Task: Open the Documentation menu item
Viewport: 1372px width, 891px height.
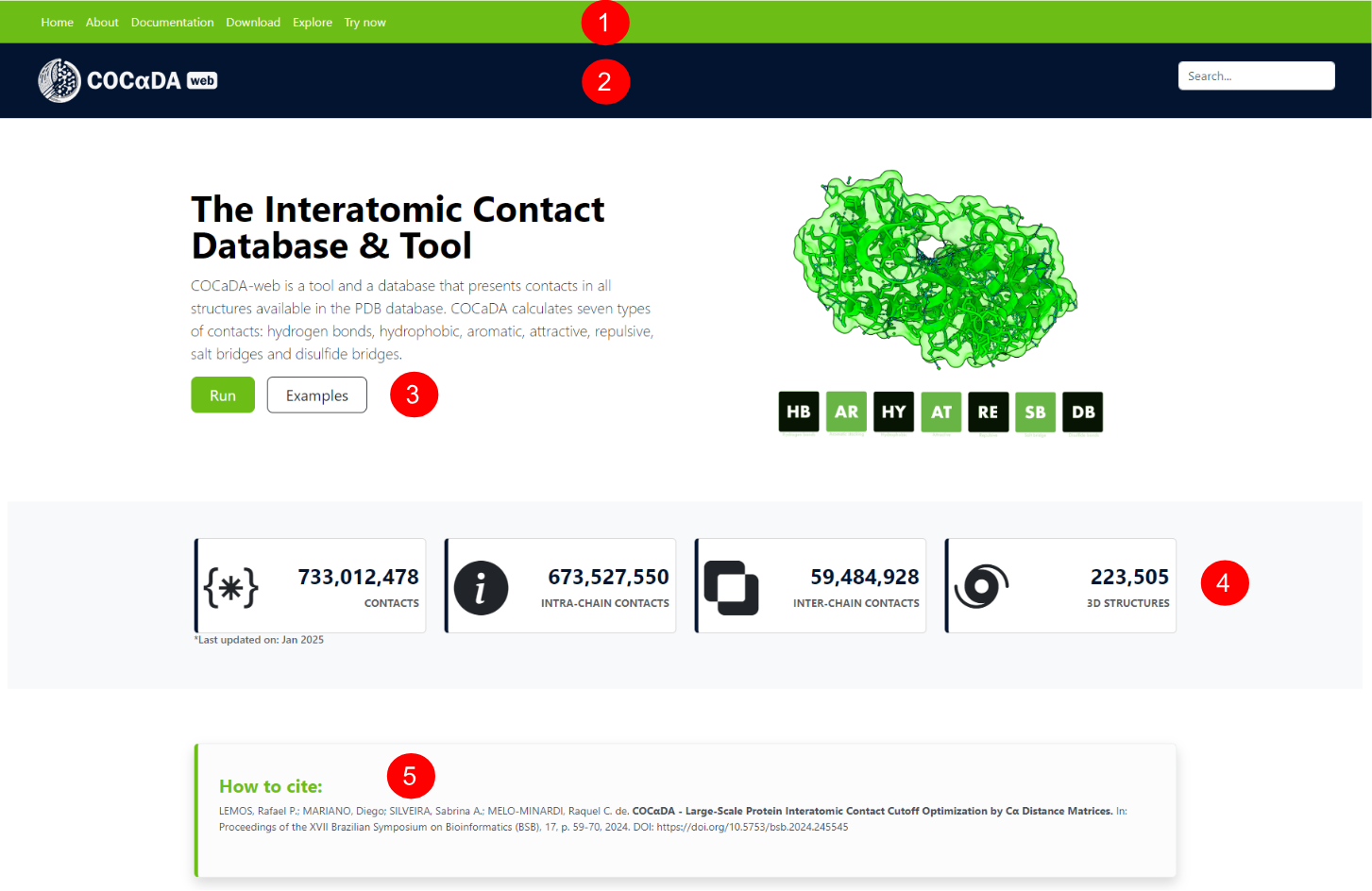Action: 172,22
